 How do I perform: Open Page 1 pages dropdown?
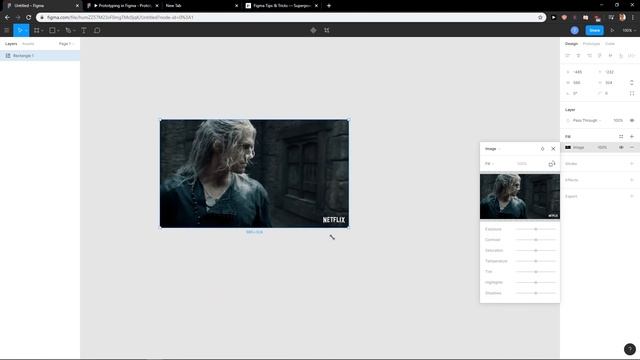(x=67, y=44)
